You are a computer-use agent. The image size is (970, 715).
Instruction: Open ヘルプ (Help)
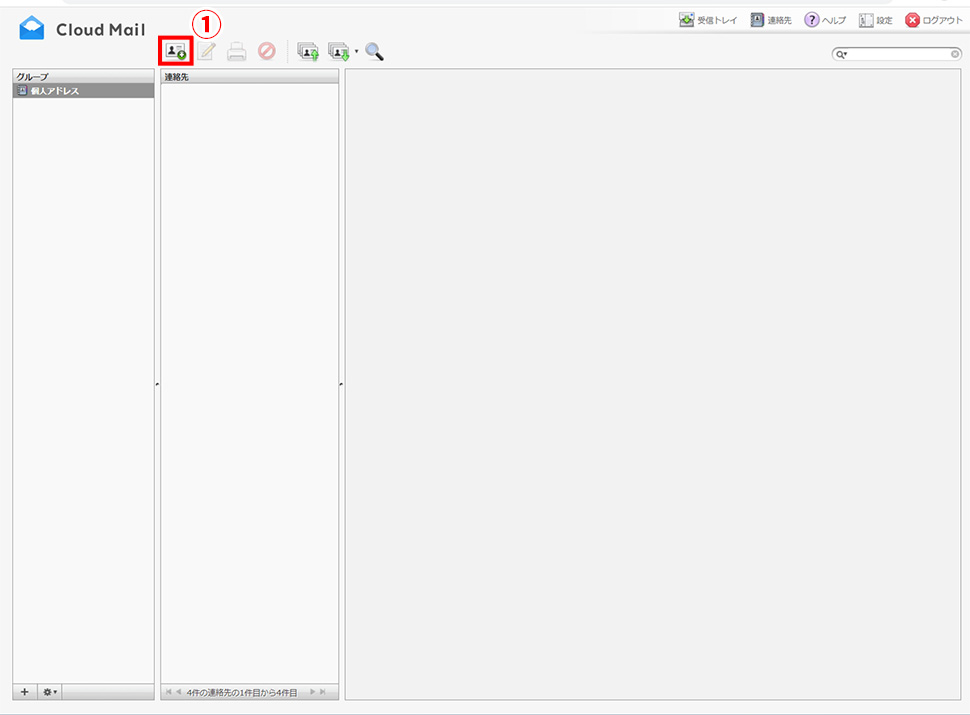coord(825,20)
